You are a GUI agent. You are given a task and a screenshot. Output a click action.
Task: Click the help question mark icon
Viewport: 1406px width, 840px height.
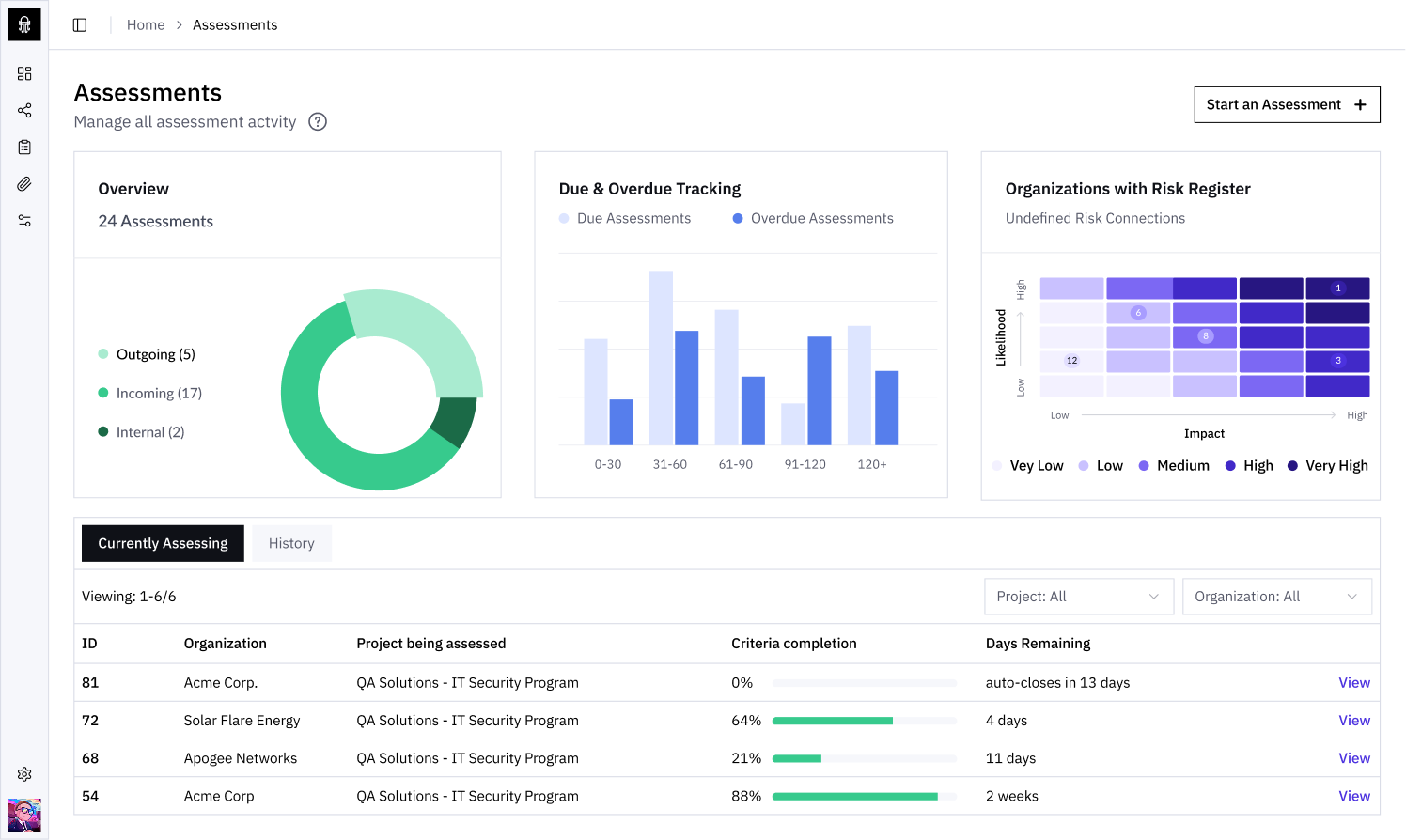318,121
